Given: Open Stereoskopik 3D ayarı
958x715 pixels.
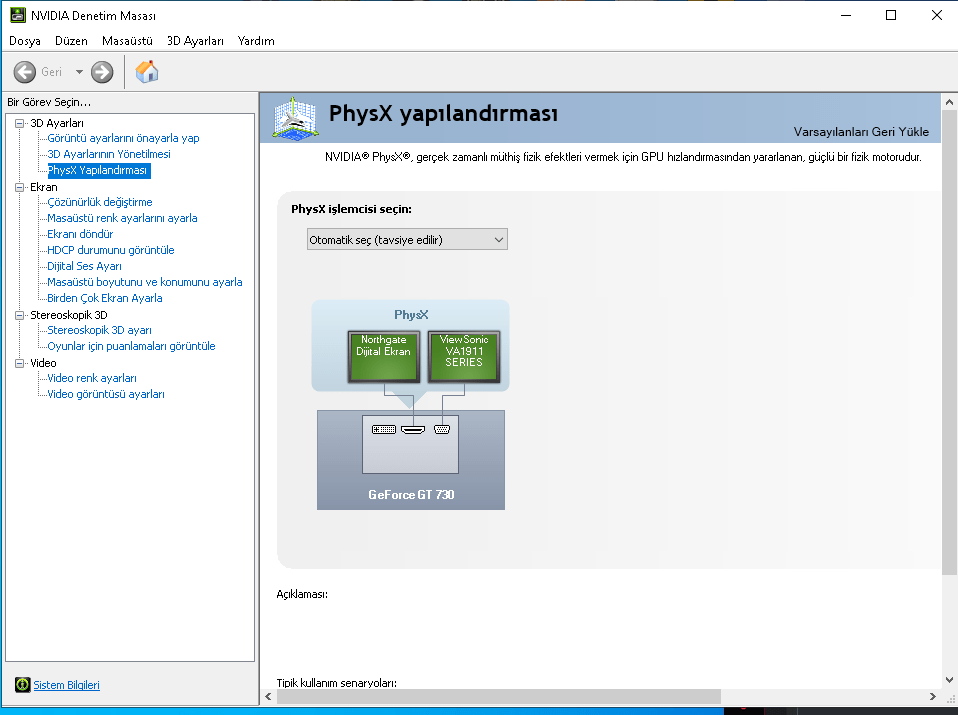Looking at the screenshot, I should 99,330.
